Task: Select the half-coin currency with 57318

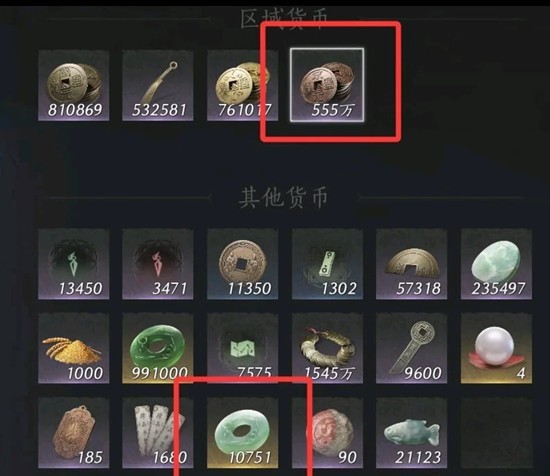Action: 411,264
